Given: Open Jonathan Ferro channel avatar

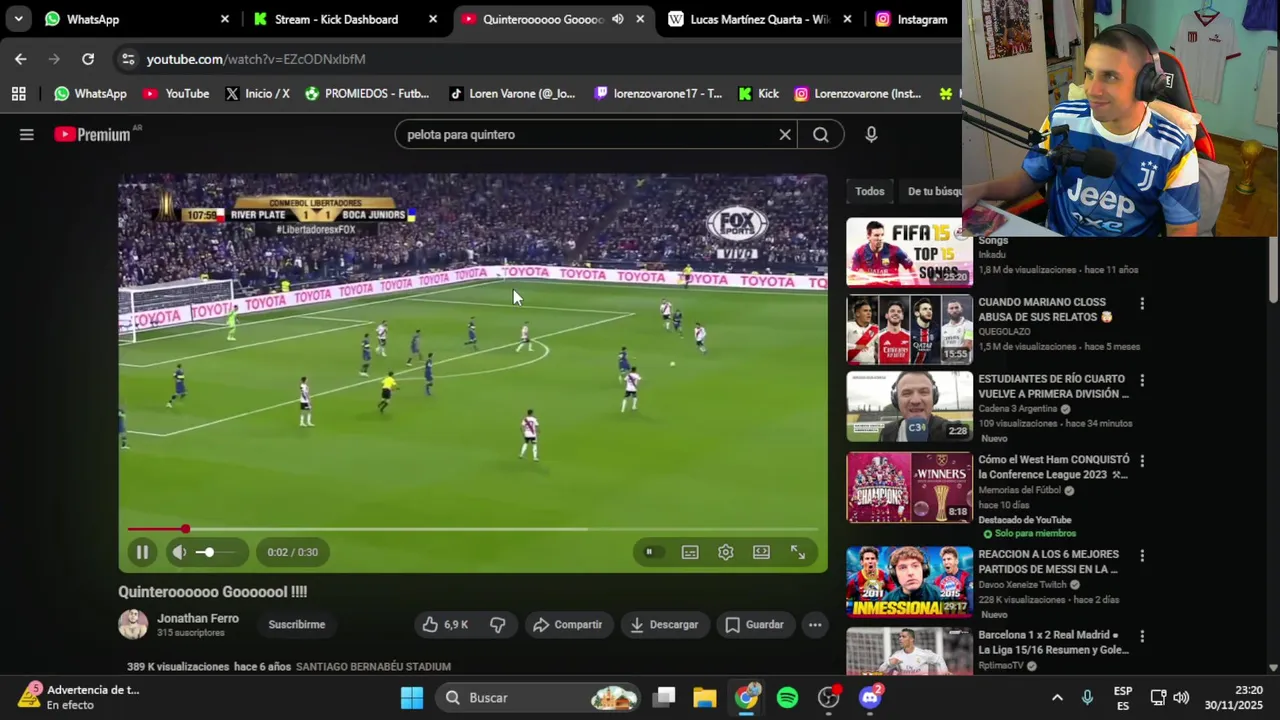Looking at the screenshot, I should (133, 624).
